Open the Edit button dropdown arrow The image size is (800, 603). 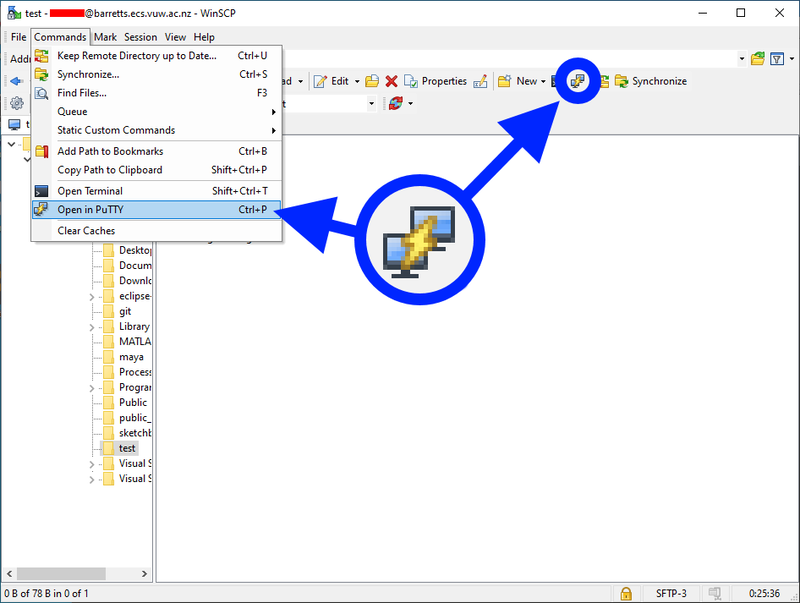tap(357, 81)
